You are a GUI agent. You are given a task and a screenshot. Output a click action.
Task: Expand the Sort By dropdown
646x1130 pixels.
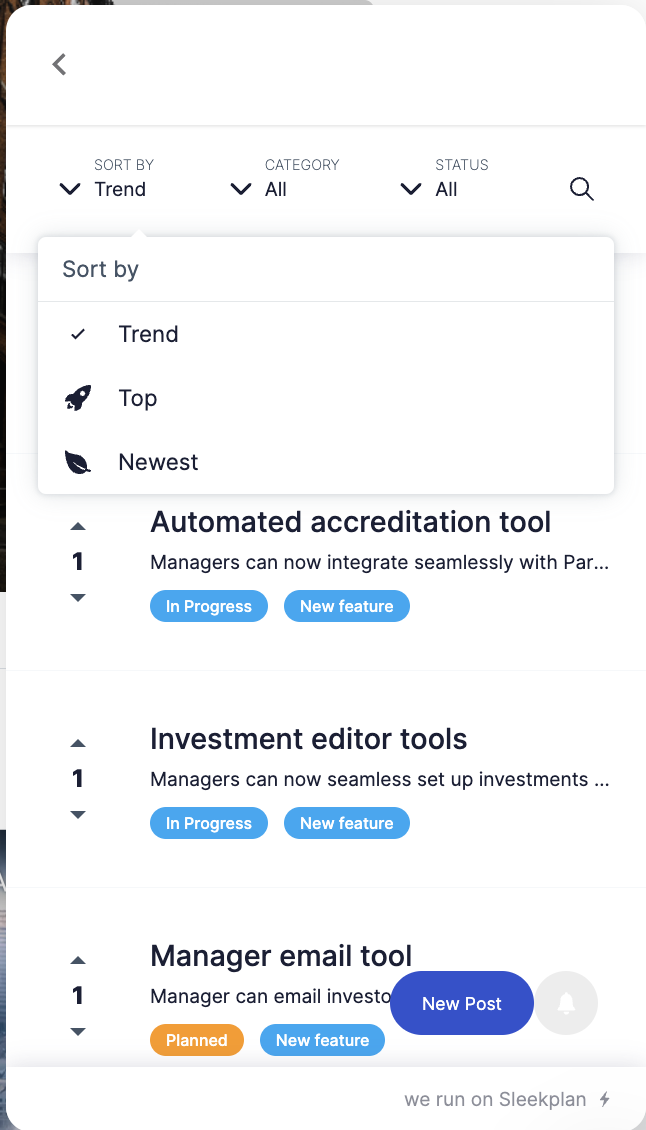tap(103, 178)
